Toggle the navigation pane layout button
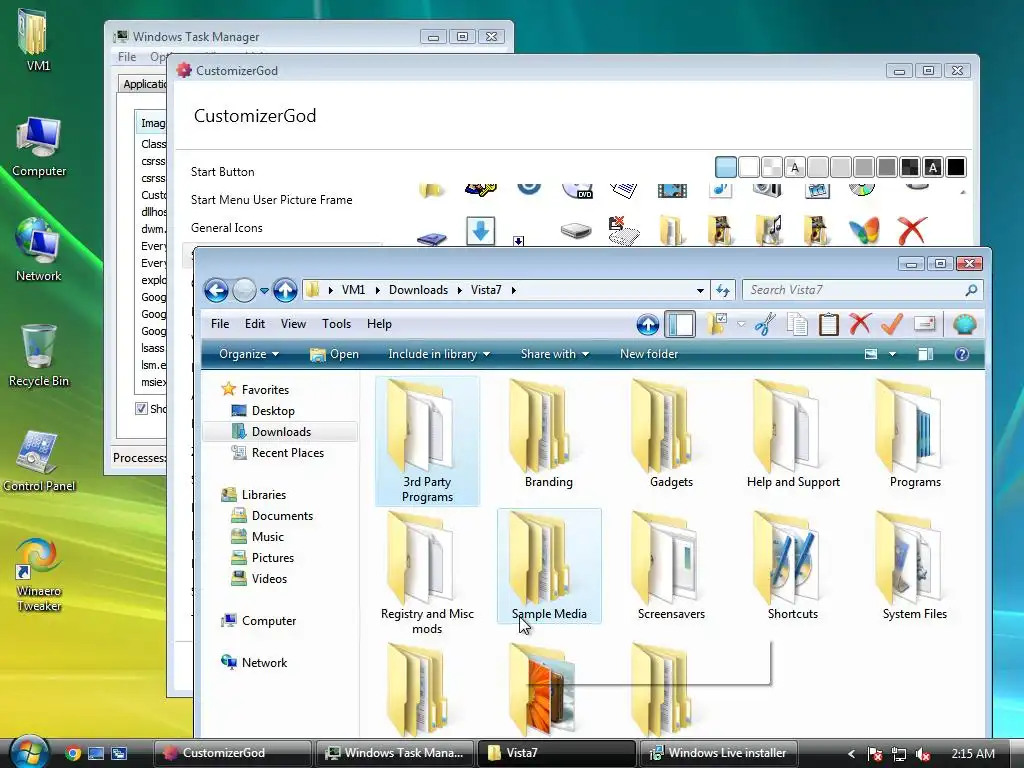This screenshot has height=768, width=1024. point(680,324)
